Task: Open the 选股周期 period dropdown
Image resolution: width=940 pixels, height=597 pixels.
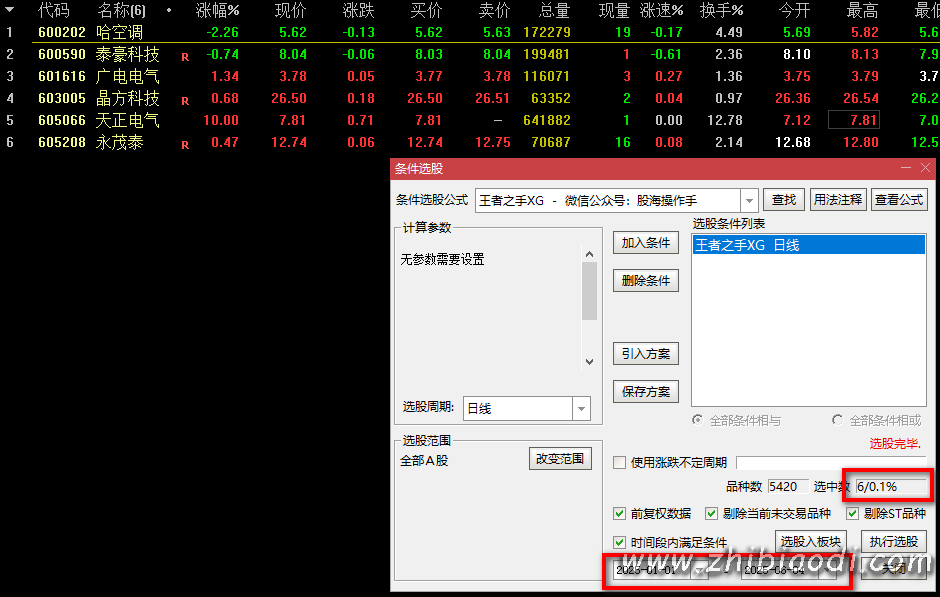Action: click(x=580, y=408)
